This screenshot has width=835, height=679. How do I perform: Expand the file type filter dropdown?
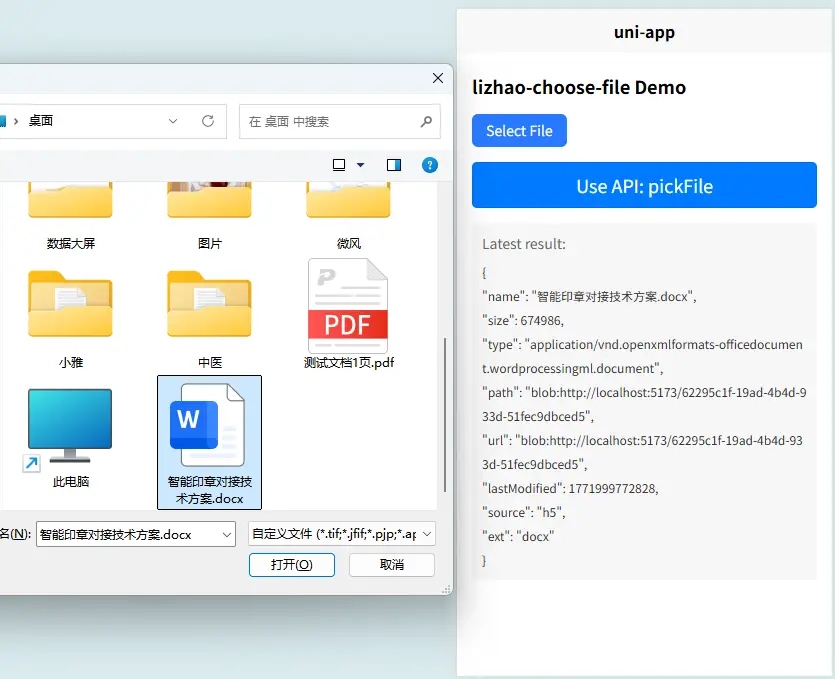(x=428, y=535)
